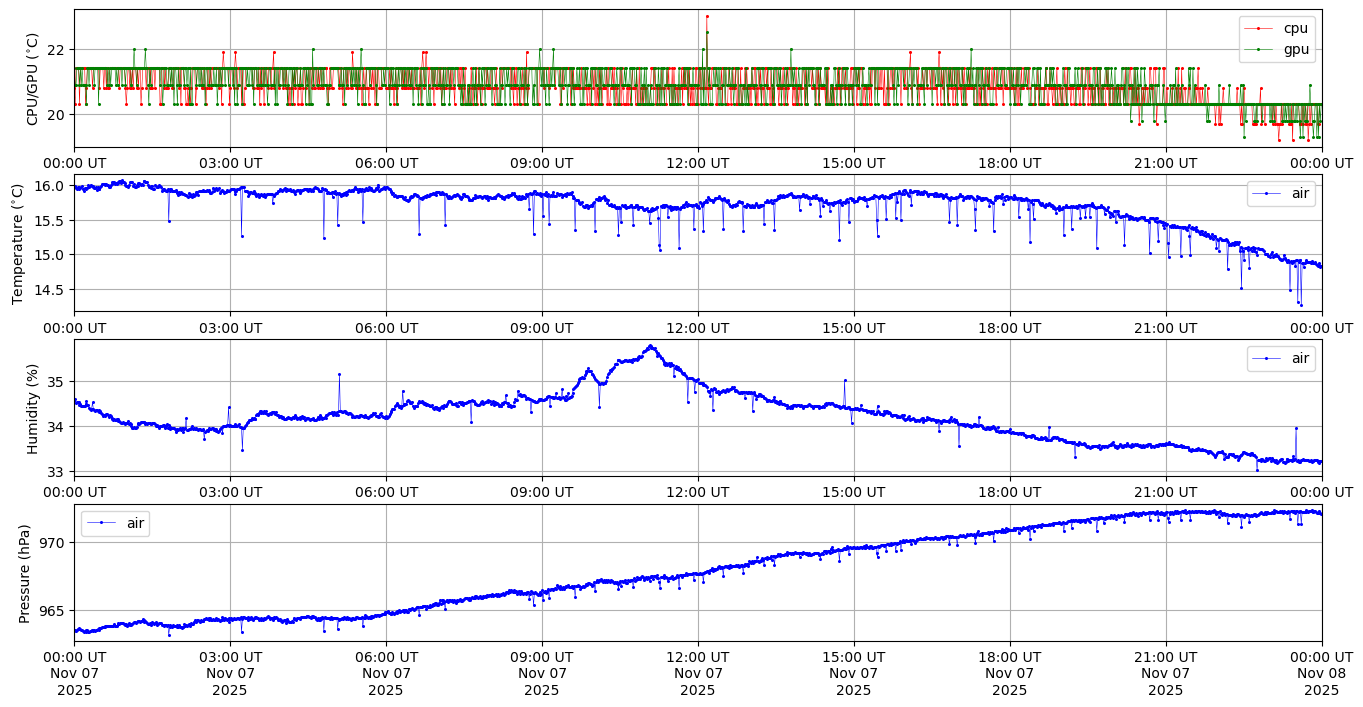Click the 14.5 tick on the temperature axis
This screenshot has width=1363, height=707.
click(48, 290)
